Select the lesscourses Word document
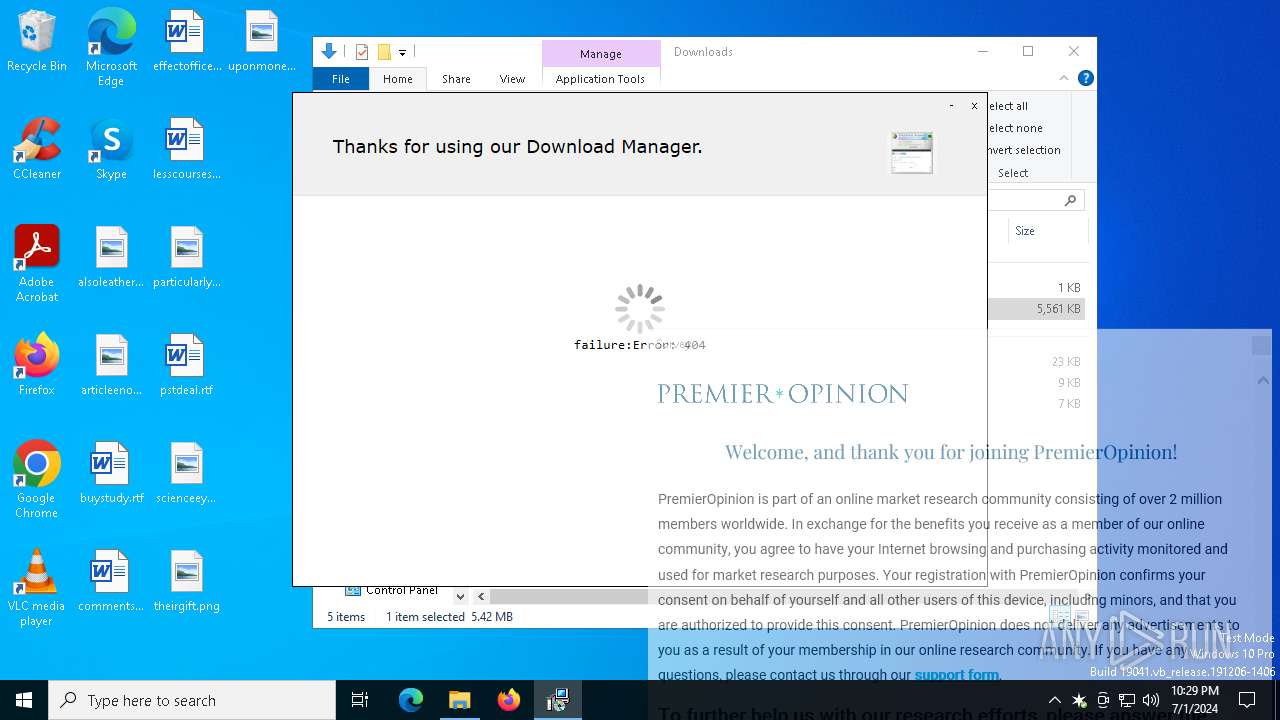This screenshot has width=1280, height=720. point(186,149)
